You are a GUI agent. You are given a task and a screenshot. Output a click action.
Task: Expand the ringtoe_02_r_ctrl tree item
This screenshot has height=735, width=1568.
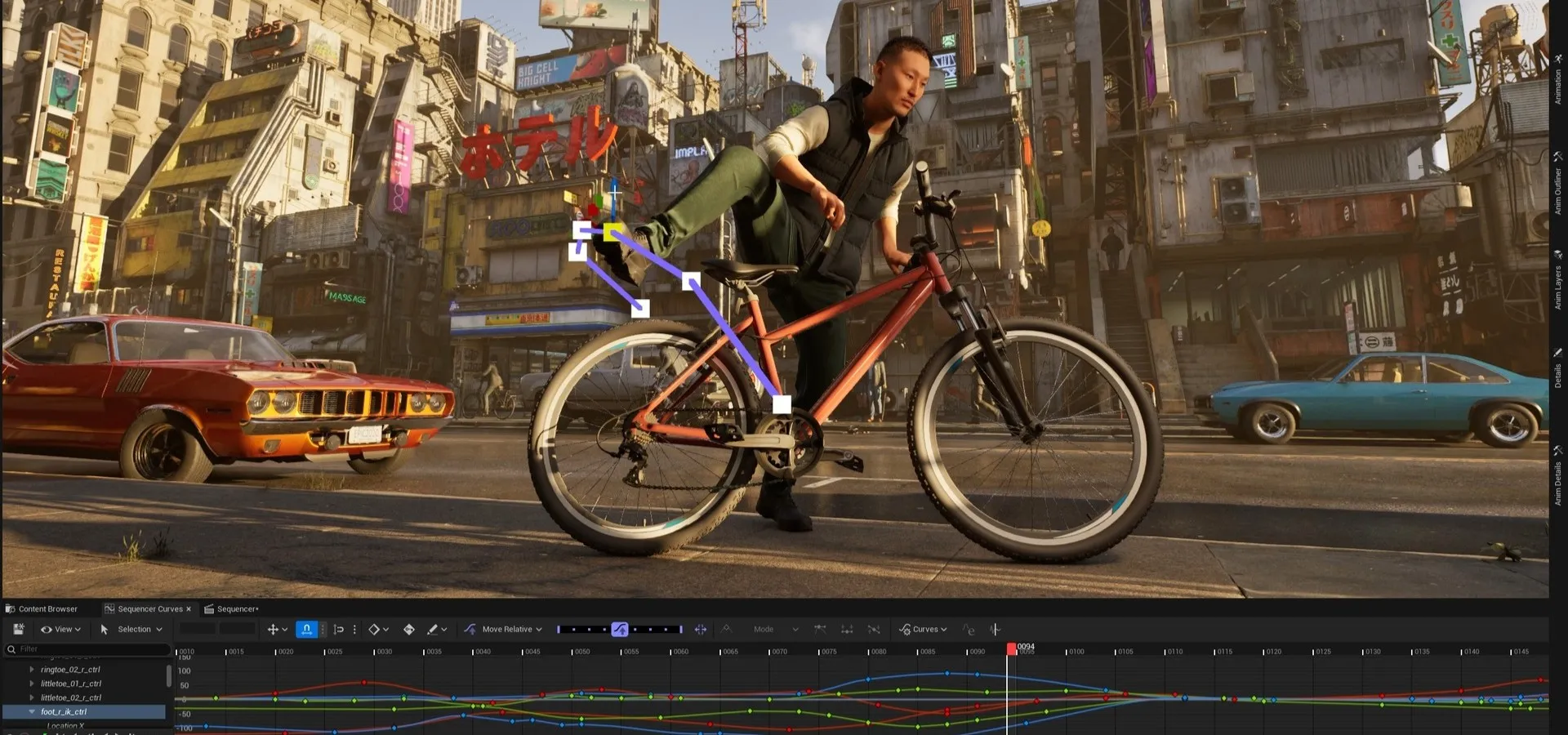coord(32,670)
